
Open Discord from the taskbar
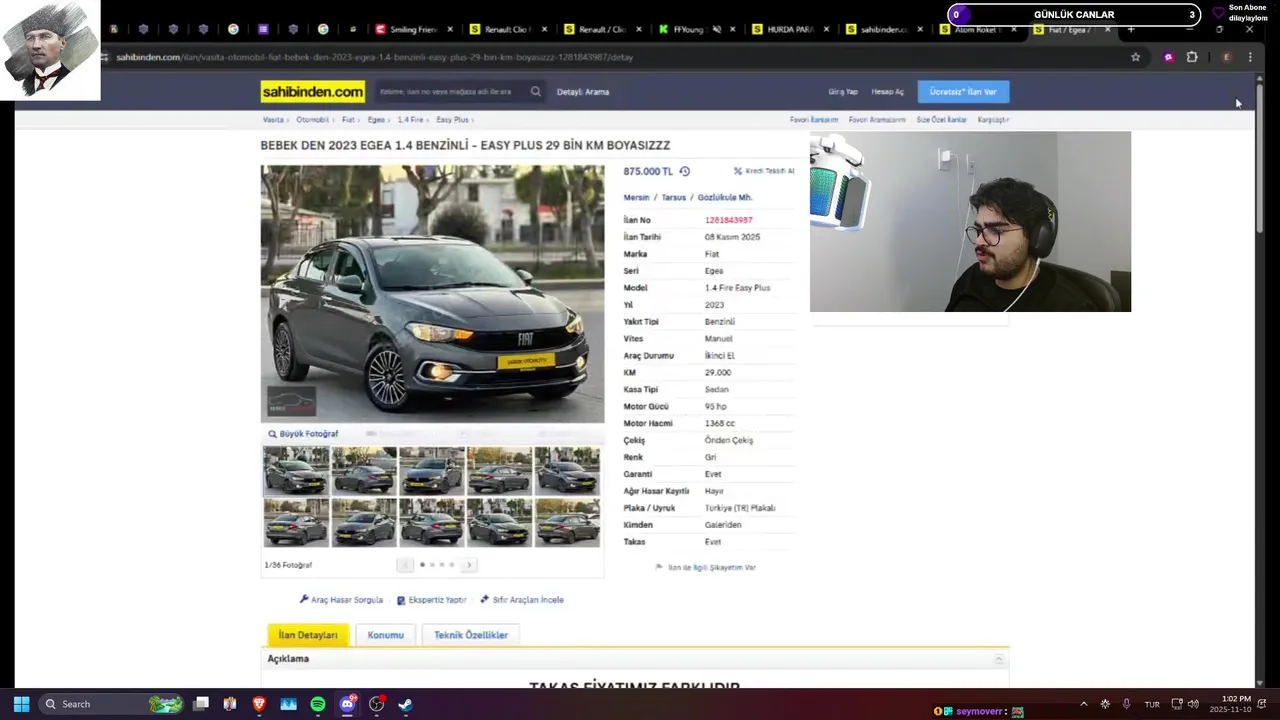tap(347, 704)
